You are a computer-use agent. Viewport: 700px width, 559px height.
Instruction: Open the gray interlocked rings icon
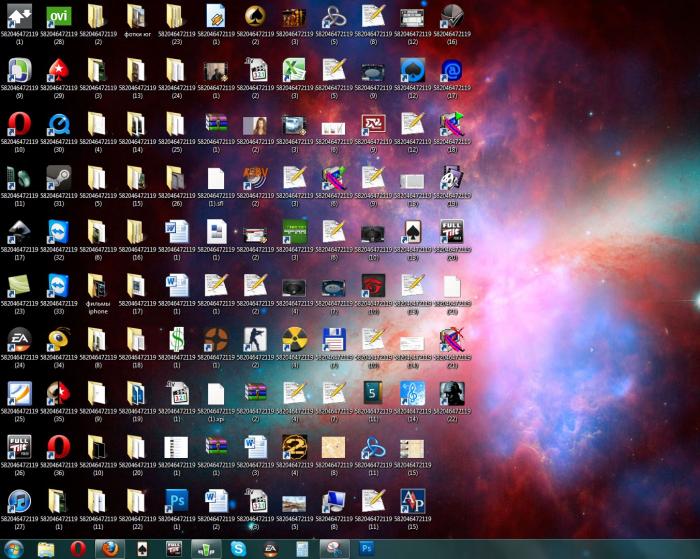pyautogui.click(x=334, y=17)
